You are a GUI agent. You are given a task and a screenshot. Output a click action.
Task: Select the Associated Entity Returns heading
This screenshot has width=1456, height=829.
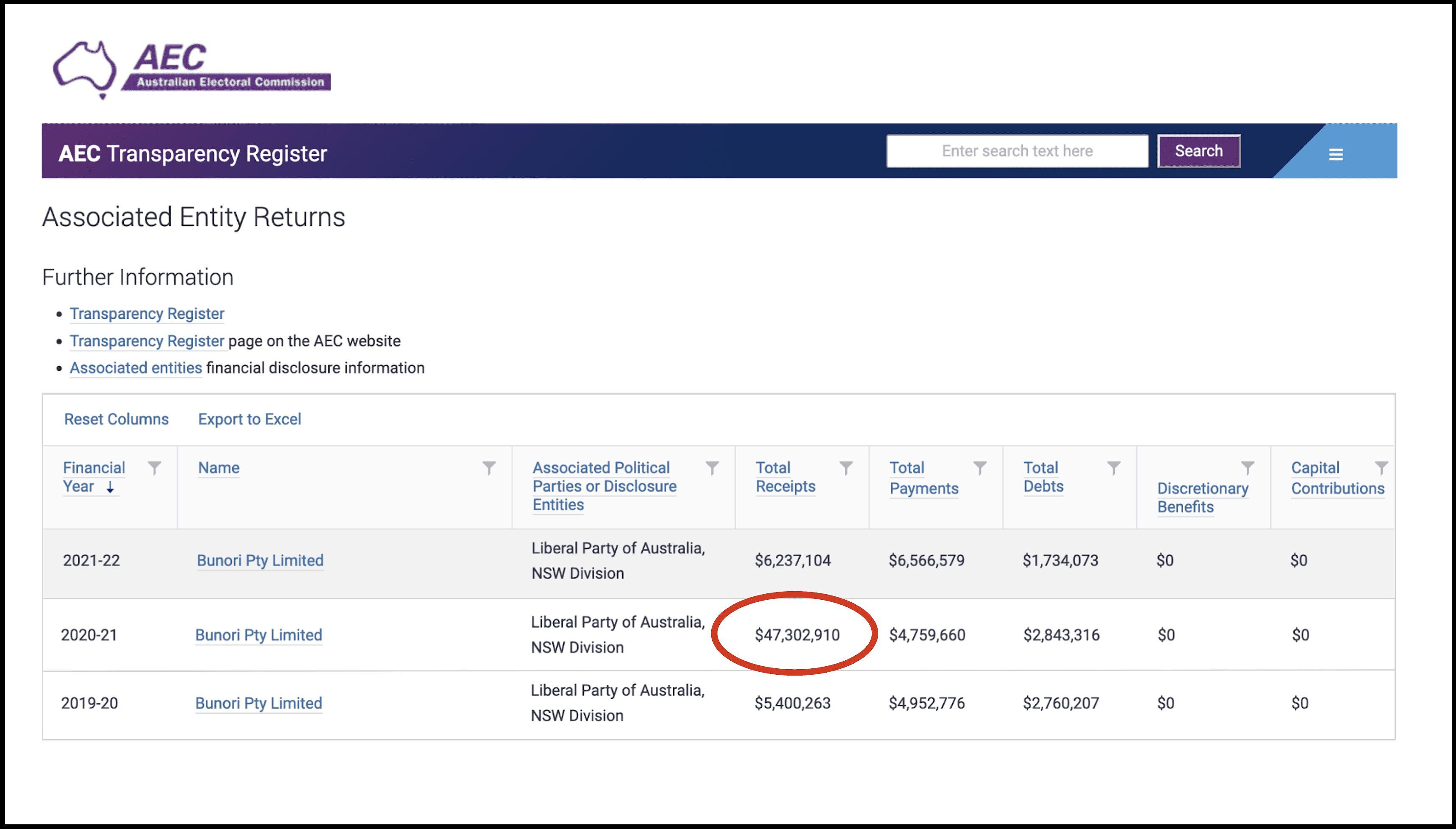click(x=194, y=217)
